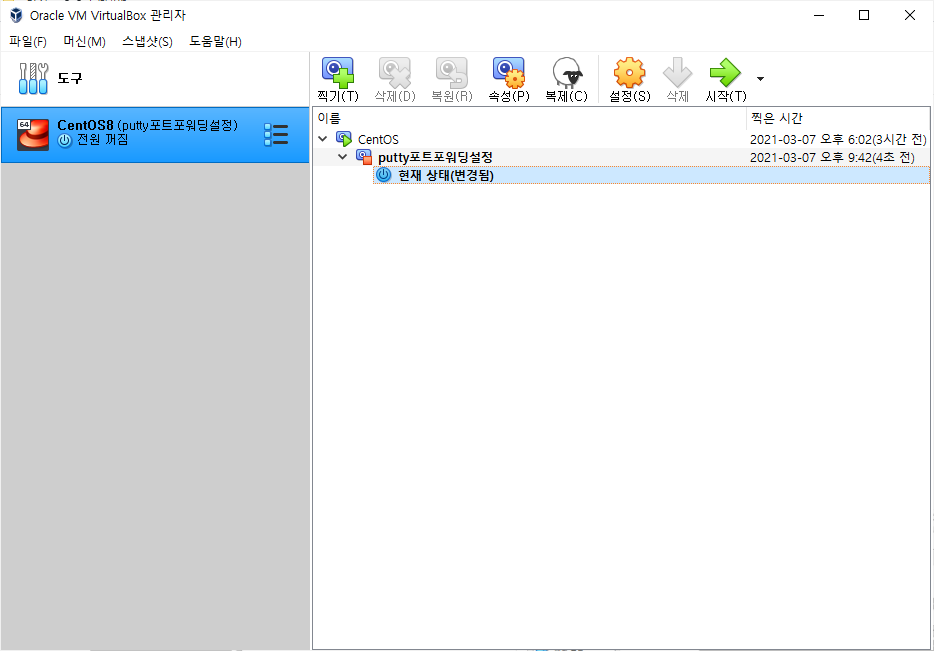
Task: Click the 오후 6:02 snapshot timestamp
Action: [838, 139]
